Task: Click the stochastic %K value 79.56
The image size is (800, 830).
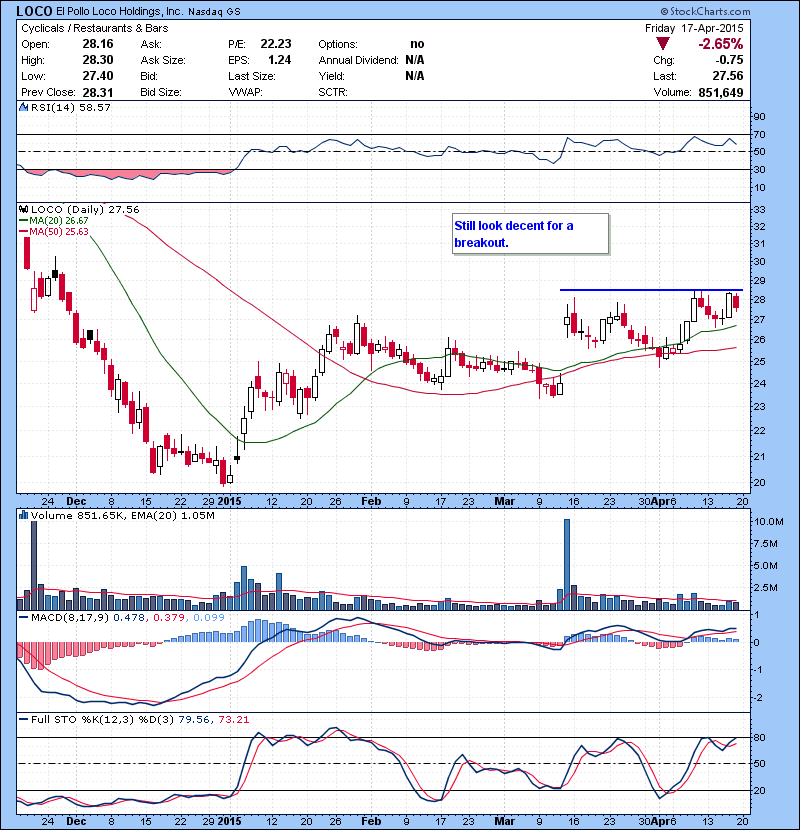Action: tap(194, 719)
